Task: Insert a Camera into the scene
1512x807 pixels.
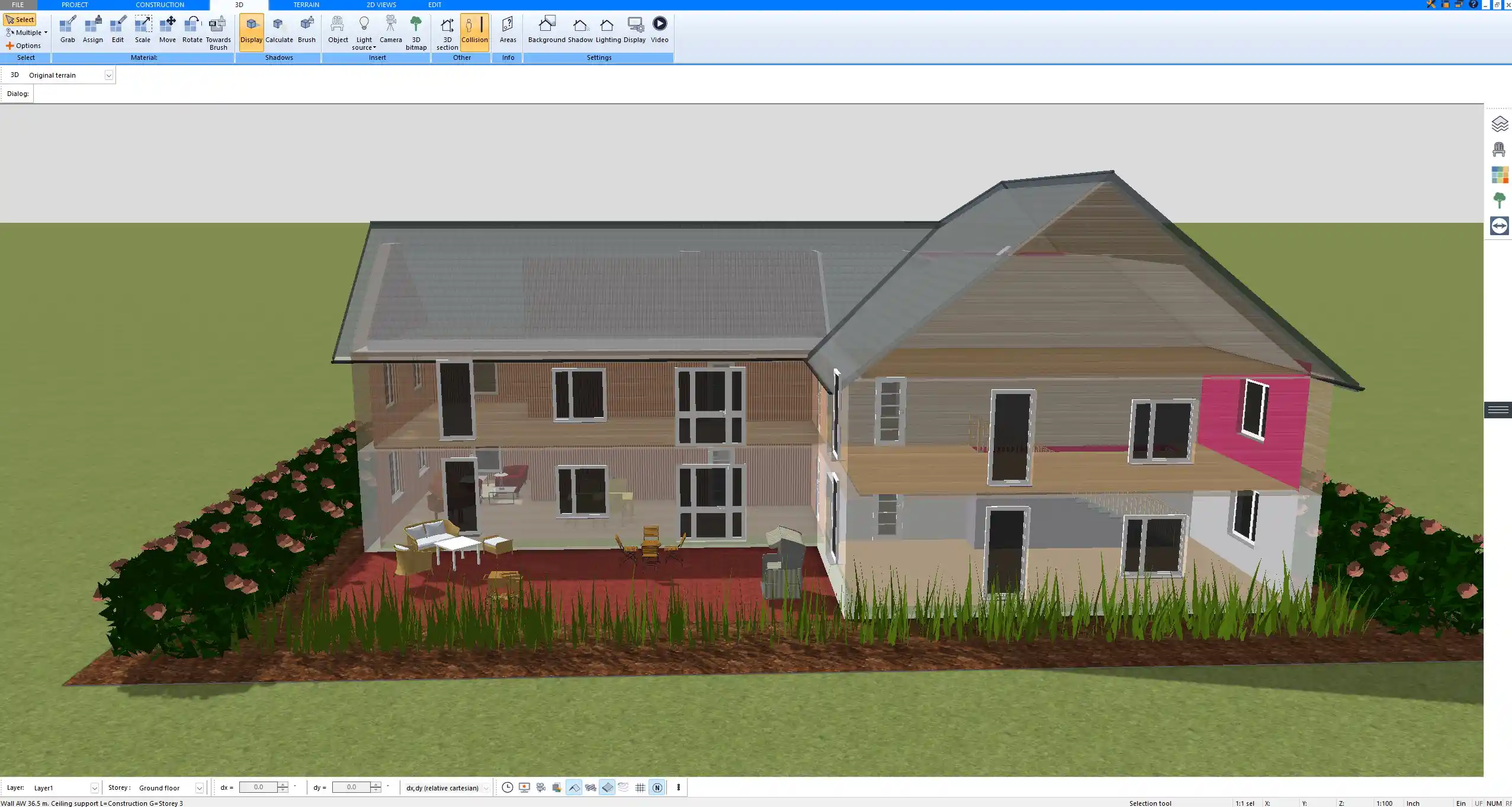Action: click(x=390, y=28)
